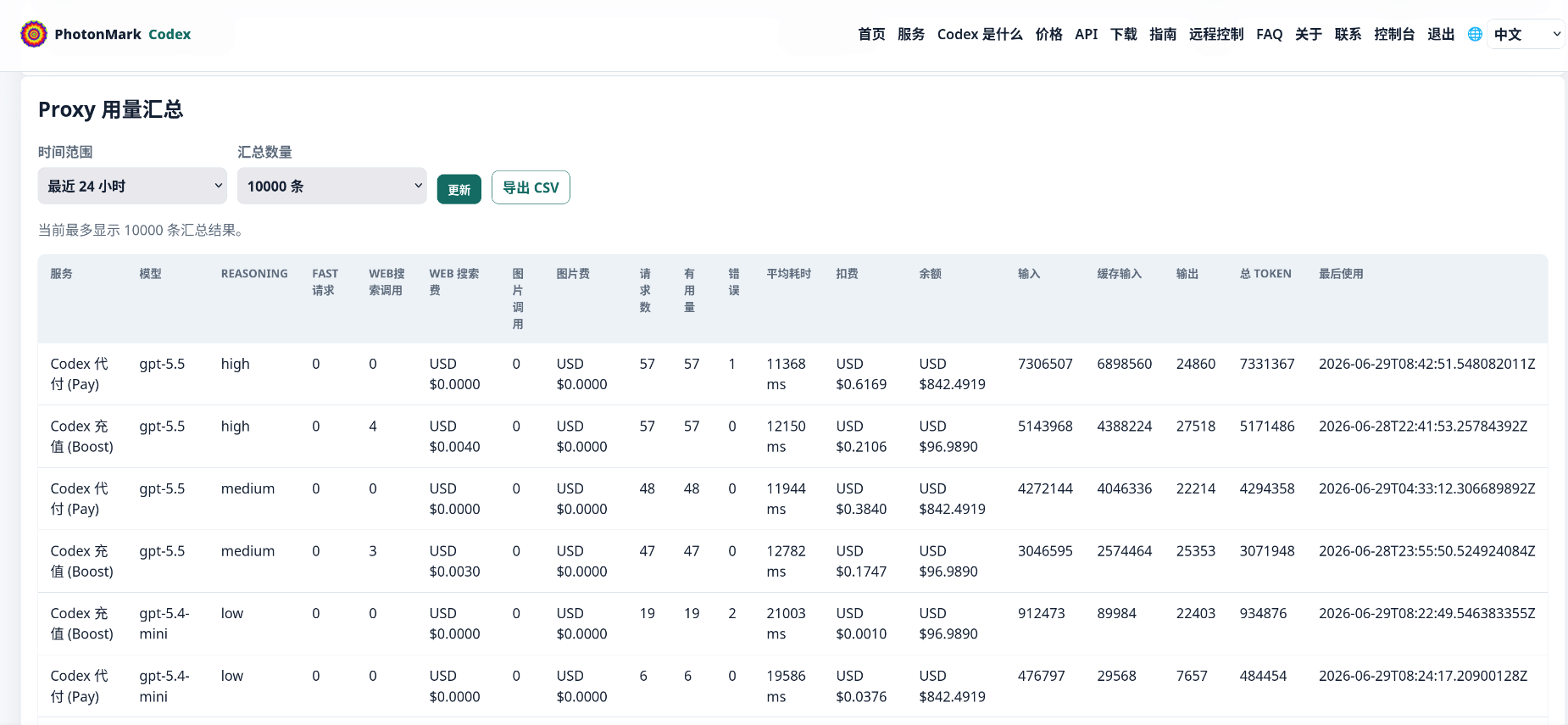Click the 扣费 cell USD $0.0376
This screenshot has height=725, width=1568.
(861, 686)
